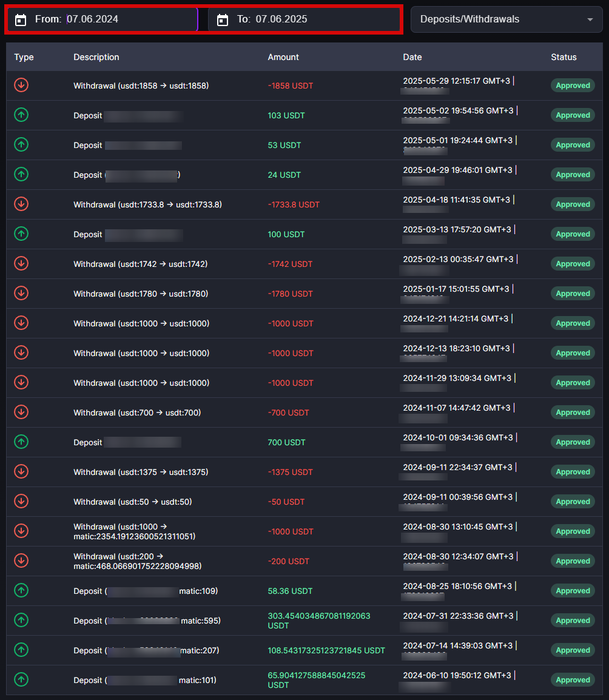
Task: Click the withdrawal icon on the -50 USDT row
Action: pos(21,501)
